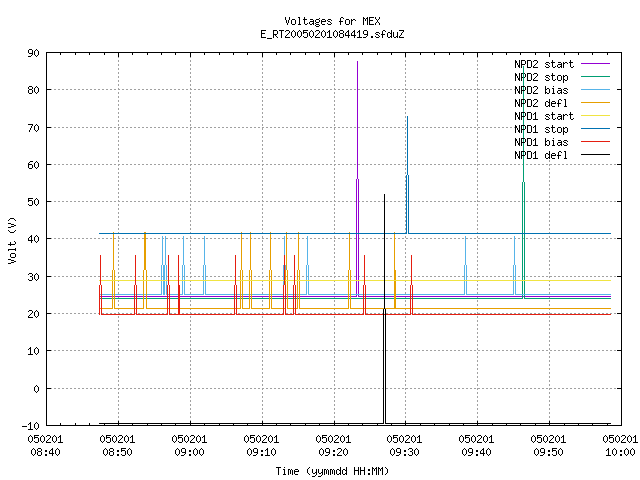The image size is (640, 480).
Task: Click the red legend line for NPD1 bias
Action: pyautogui.click(x=596, y=142)
